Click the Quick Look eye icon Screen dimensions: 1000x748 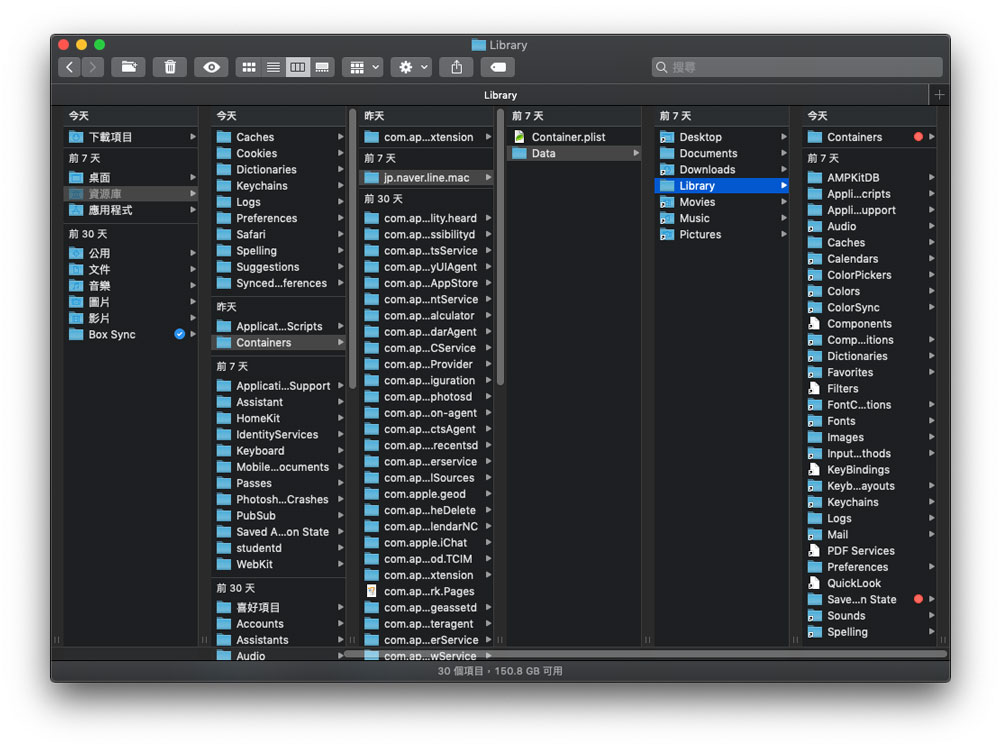click(x=211, y=67)
